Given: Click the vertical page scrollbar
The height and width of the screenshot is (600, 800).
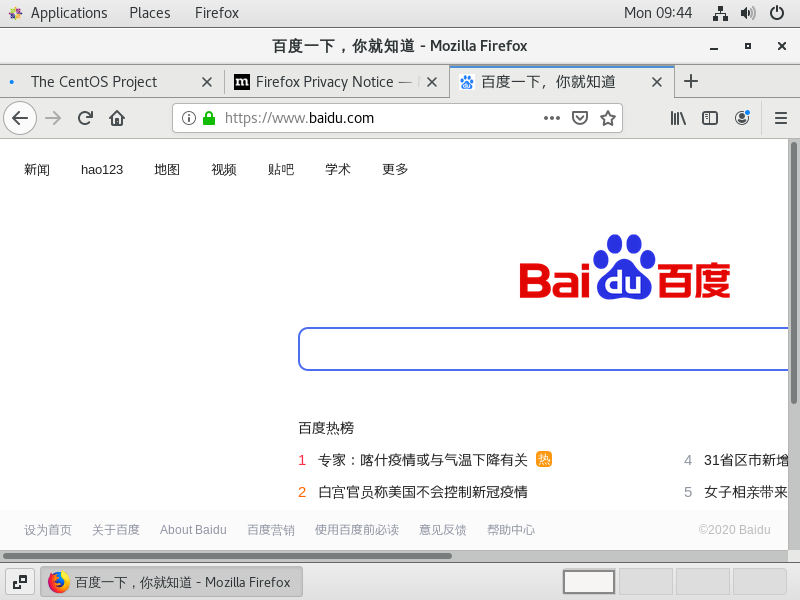Looking at the screenshot, I should 794,273.
